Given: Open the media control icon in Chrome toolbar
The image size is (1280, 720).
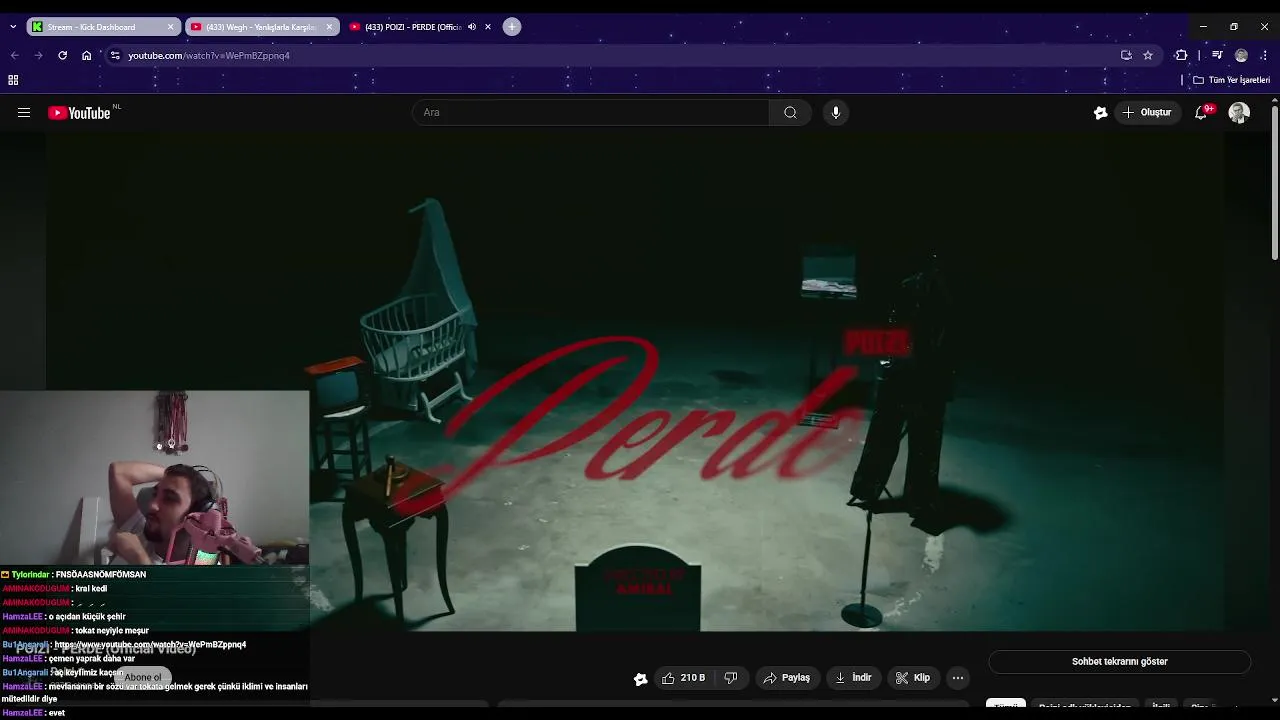Looking at the screenshot, I should [x=1217, y=55].
